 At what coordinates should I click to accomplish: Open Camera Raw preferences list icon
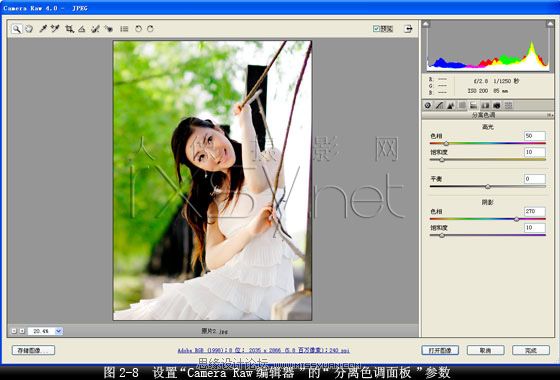tap(124, 29)
